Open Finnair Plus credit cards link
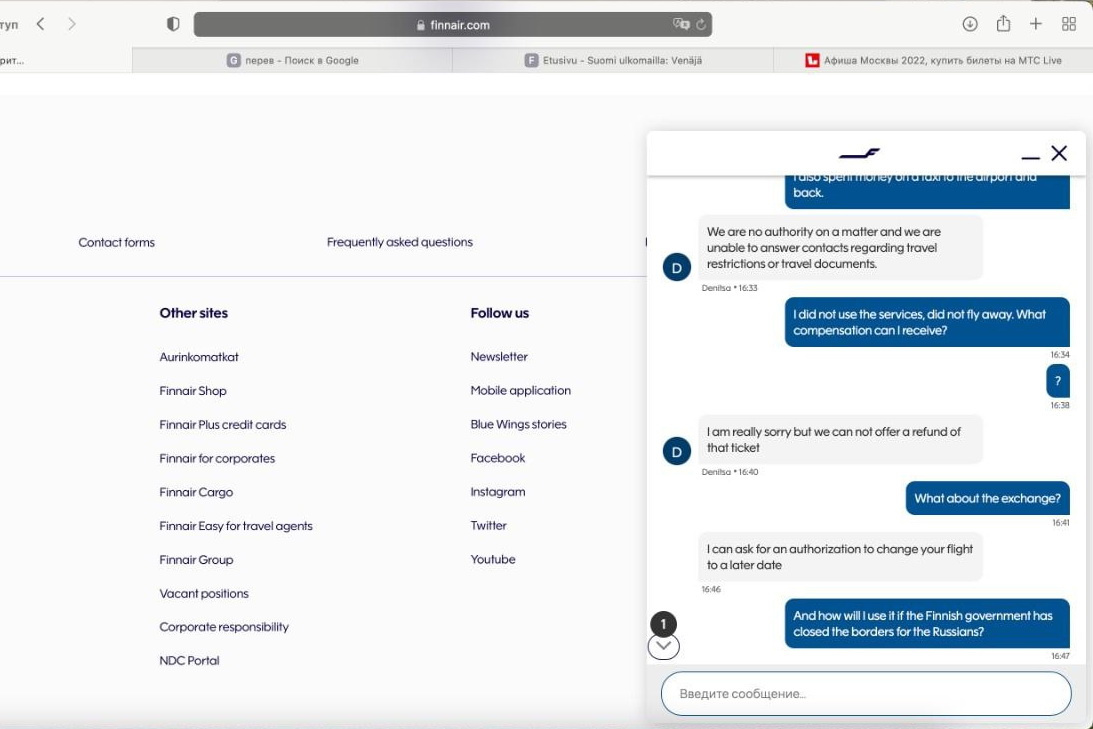The width and height of the screenshot is (1093, 729). pyautogui.click(x=222, y=424)
